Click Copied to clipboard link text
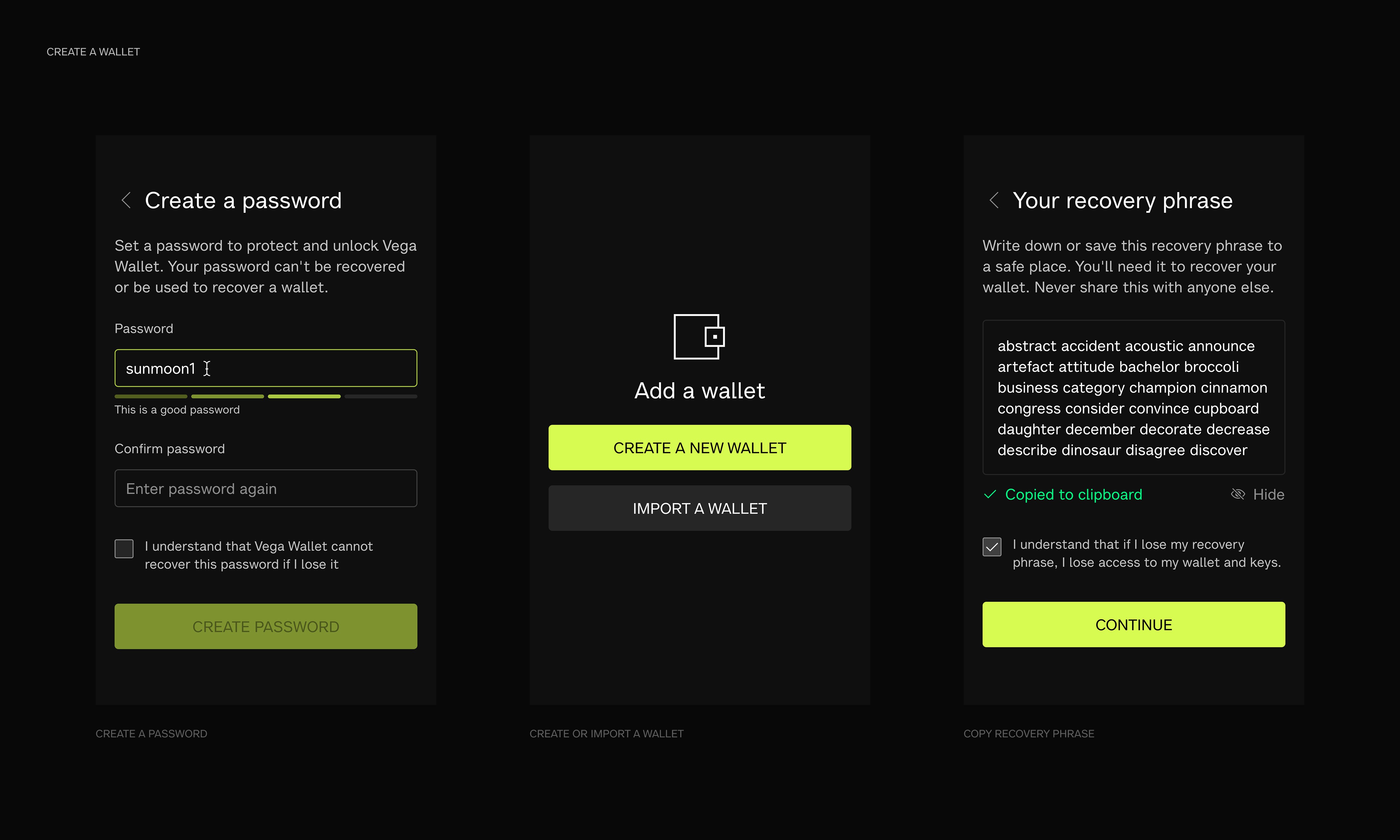1400x840 pixels. click(x=1073, y=495)
